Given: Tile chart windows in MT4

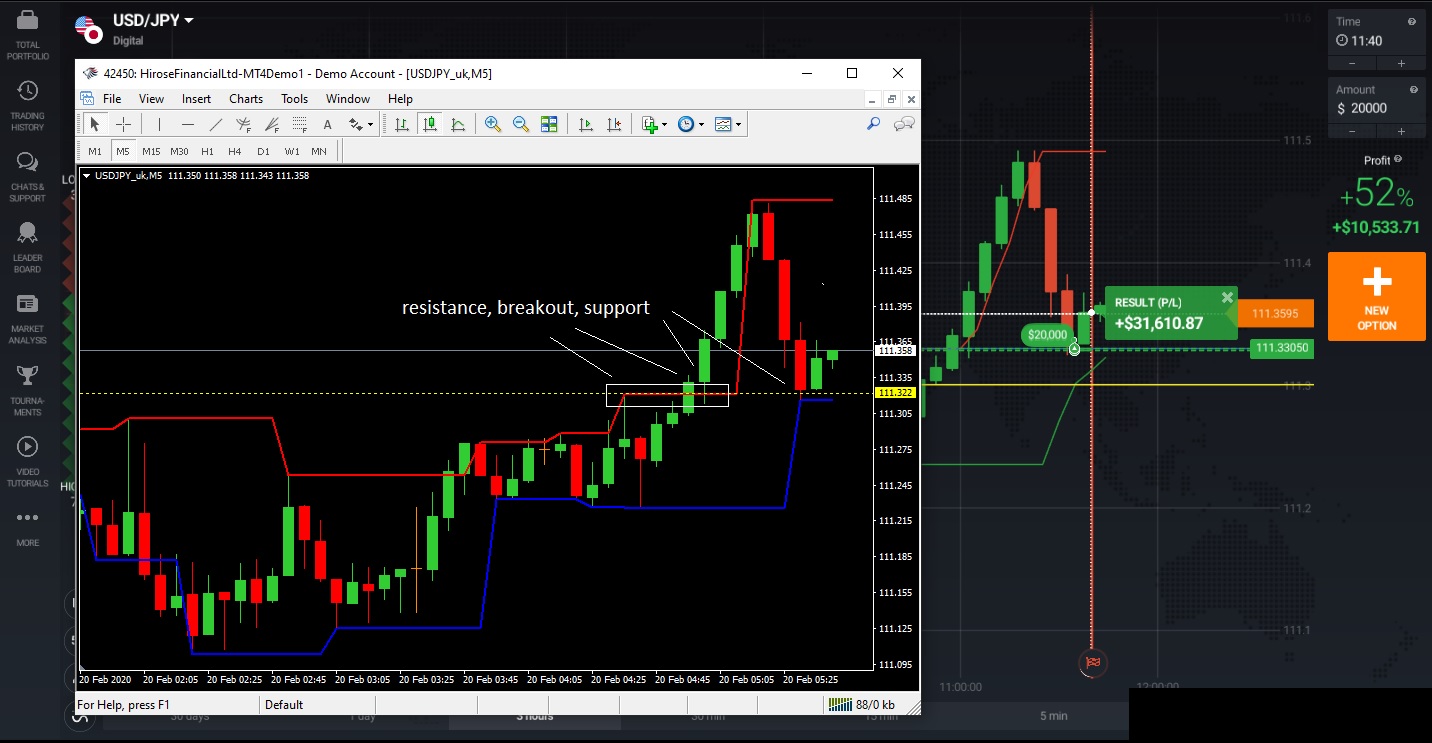Looking at the screenshot, I should coord(549,124).
